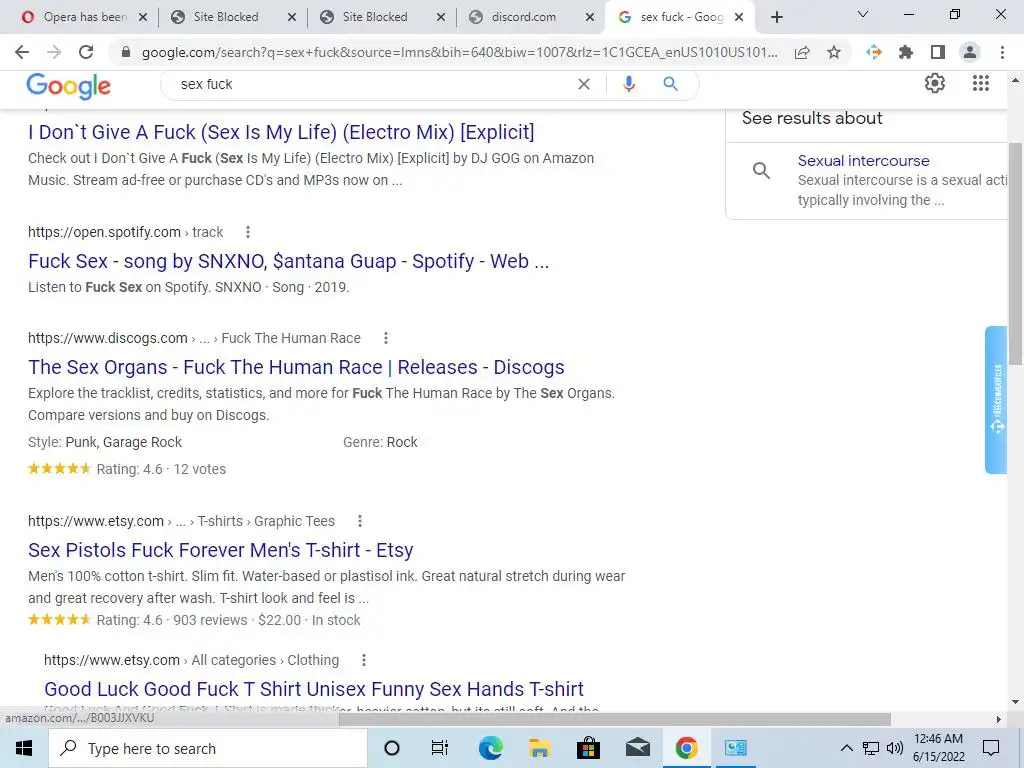Open options for the Spotify result
Screen dimensions: 1024x768
tap(248, 232)
